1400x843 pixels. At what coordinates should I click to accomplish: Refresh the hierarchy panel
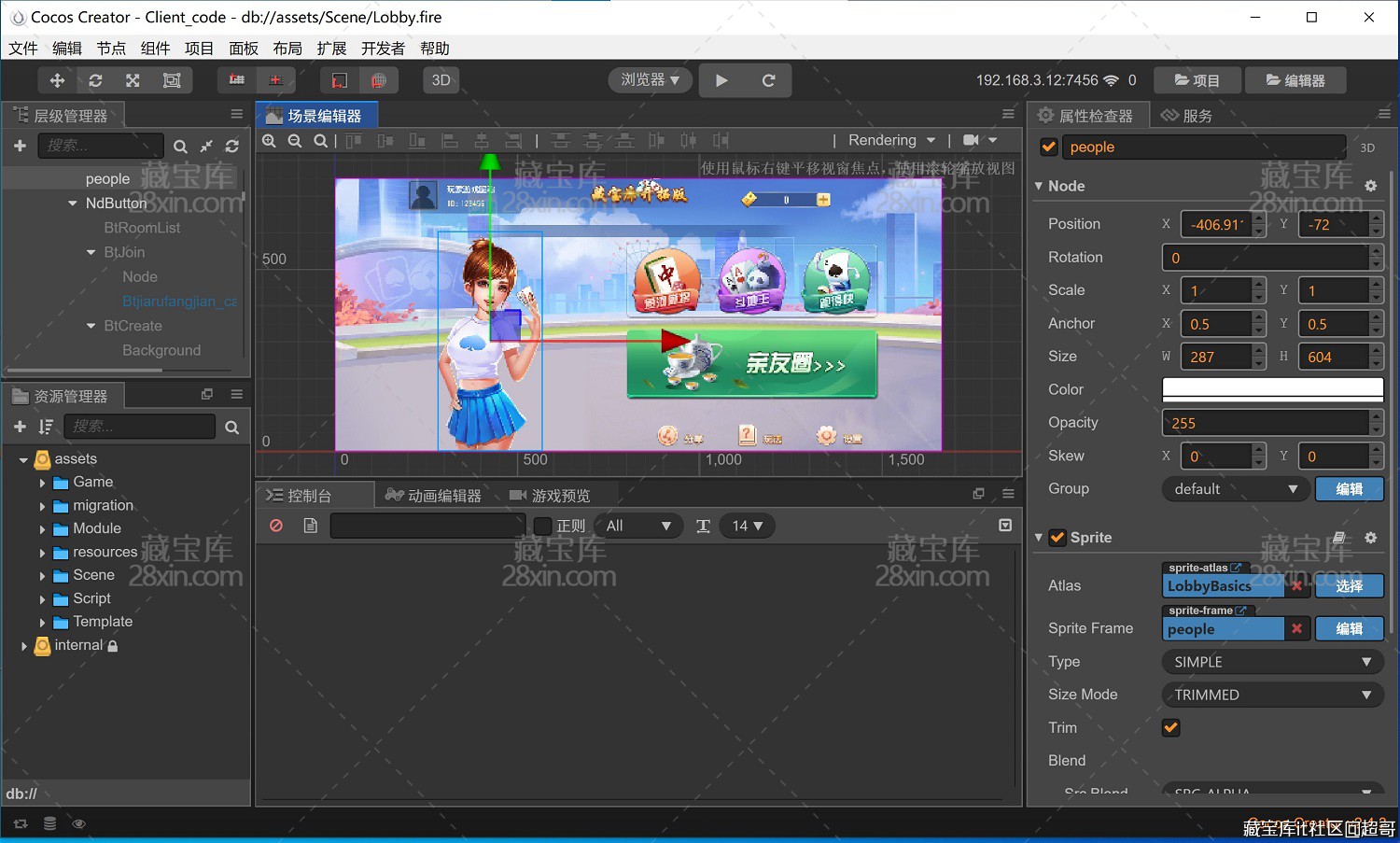click(x=232, y=147)
